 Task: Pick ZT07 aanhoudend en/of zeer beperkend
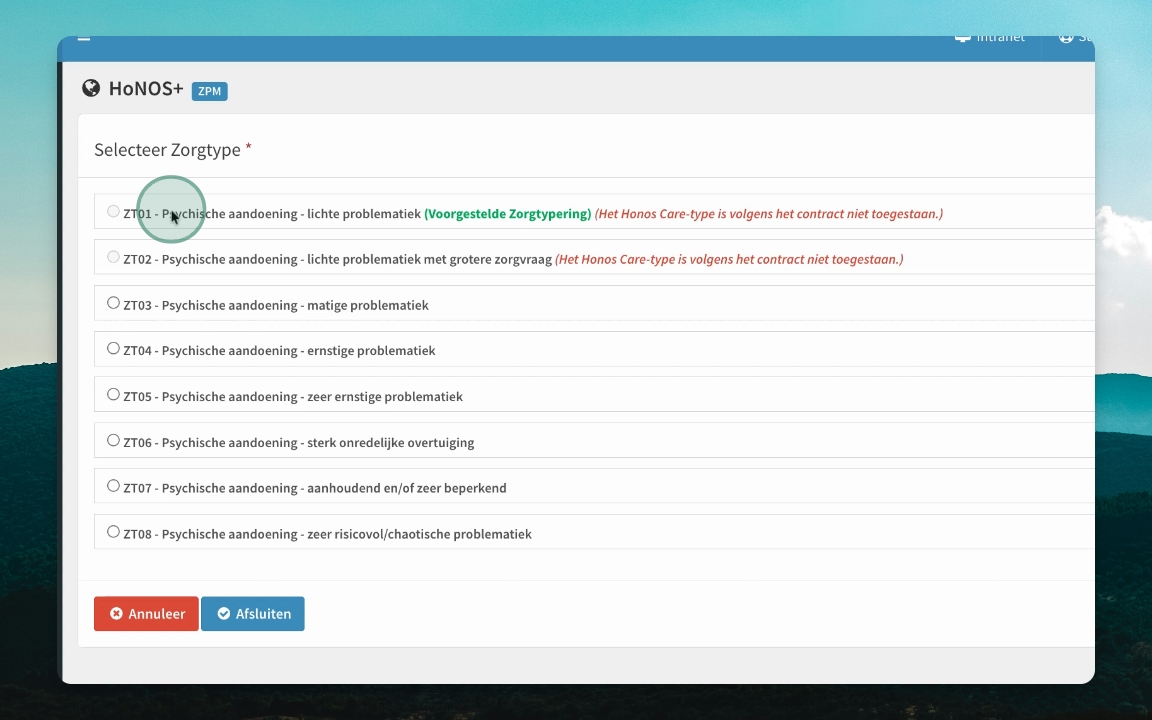(x=113, y=486)
